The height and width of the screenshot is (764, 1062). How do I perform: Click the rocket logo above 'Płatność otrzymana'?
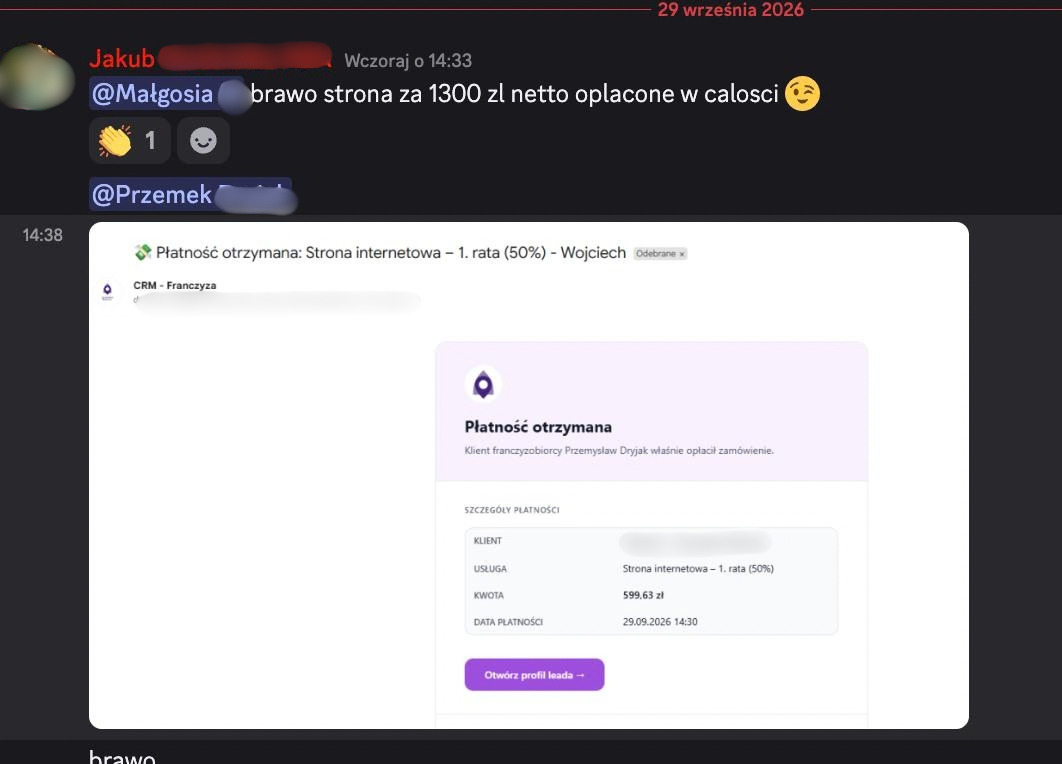click(483, 385)
